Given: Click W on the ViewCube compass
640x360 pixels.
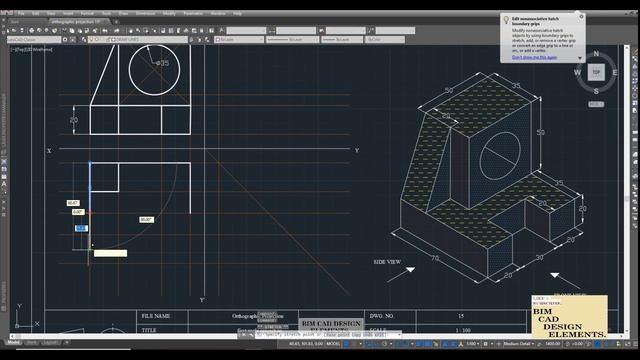Looking at the screenshot, I should pyautogui.click(x=577, y=73).
